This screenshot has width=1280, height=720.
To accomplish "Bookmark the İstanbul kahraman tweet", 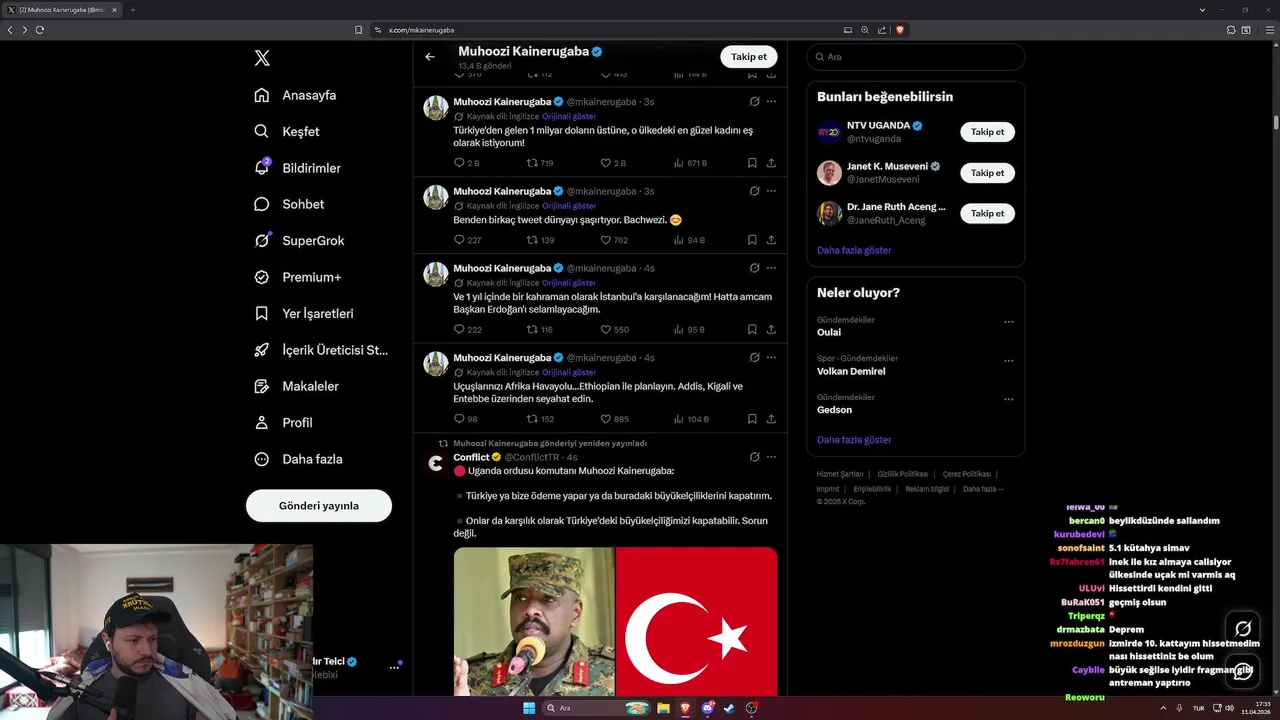I will 752,330.
